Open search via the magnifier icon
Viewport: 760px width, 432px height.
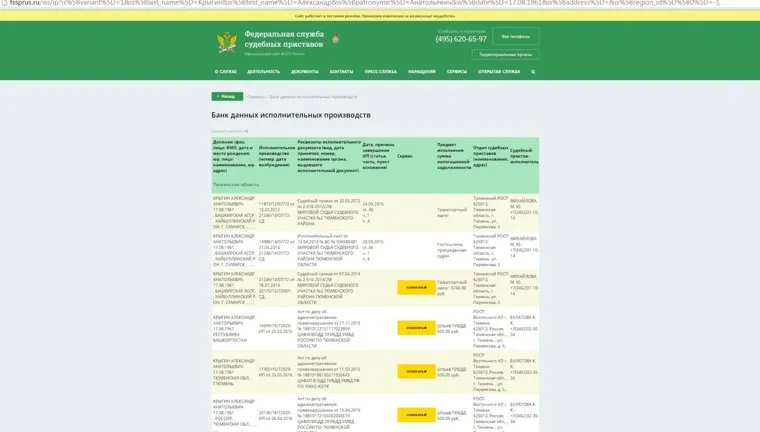pyautogui.click(x=534, y=72)
